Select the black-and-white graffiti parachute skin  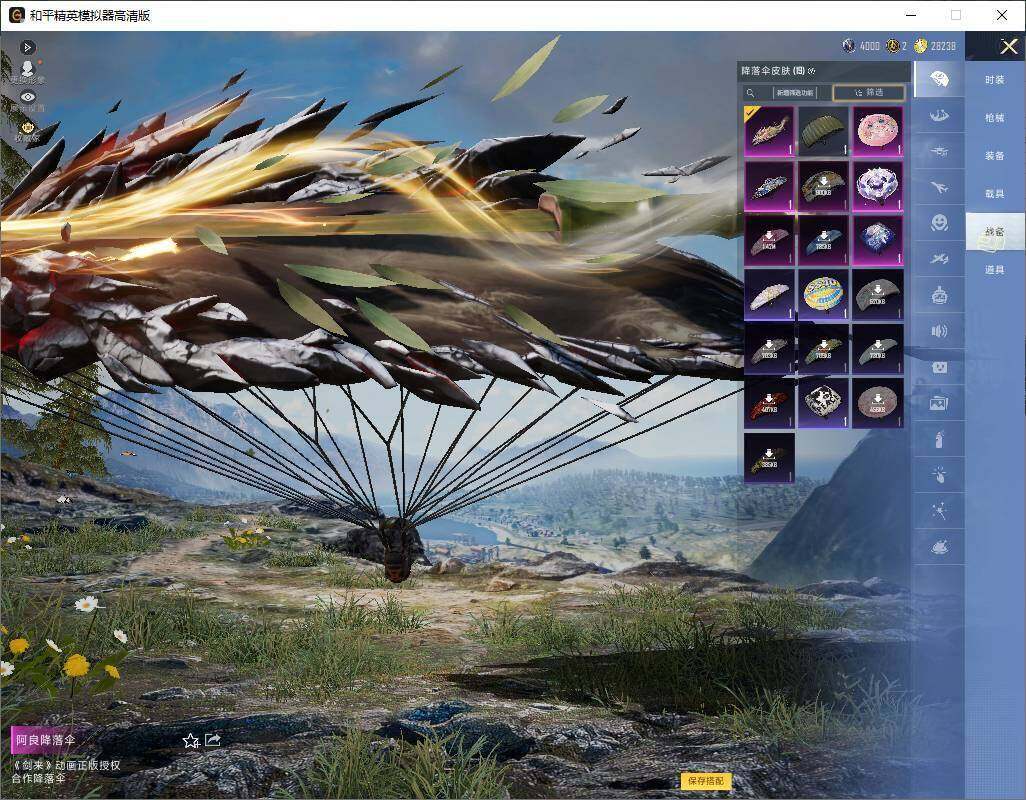[x=823, y=403]
